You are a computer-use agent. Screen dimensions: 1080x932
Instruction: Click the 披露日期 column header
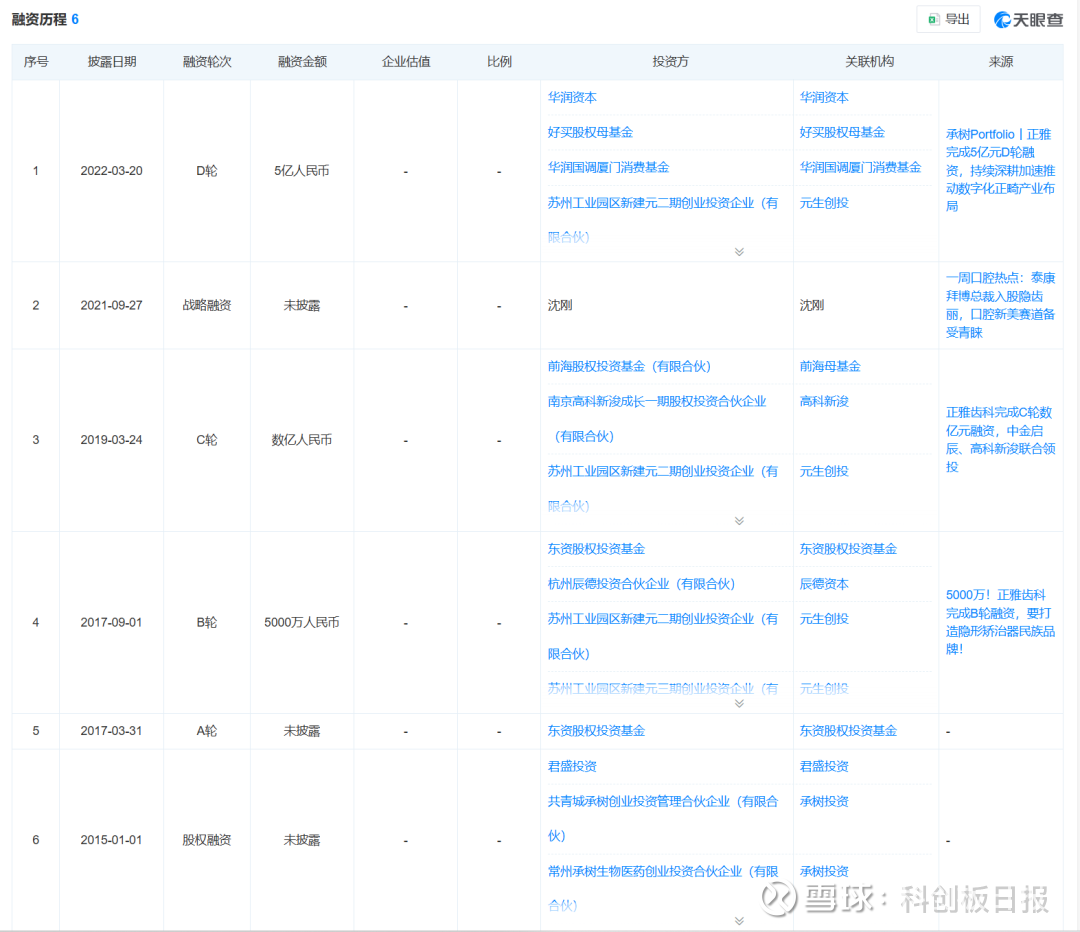111,62
